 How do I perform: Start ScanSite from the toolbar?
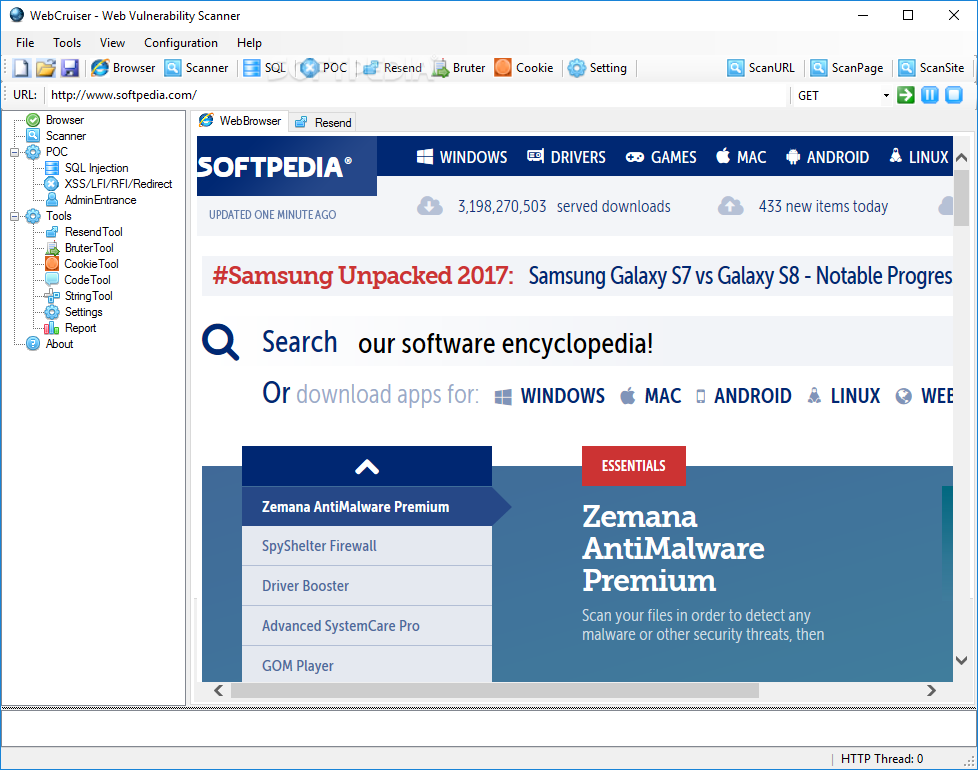tap(931, 68)
